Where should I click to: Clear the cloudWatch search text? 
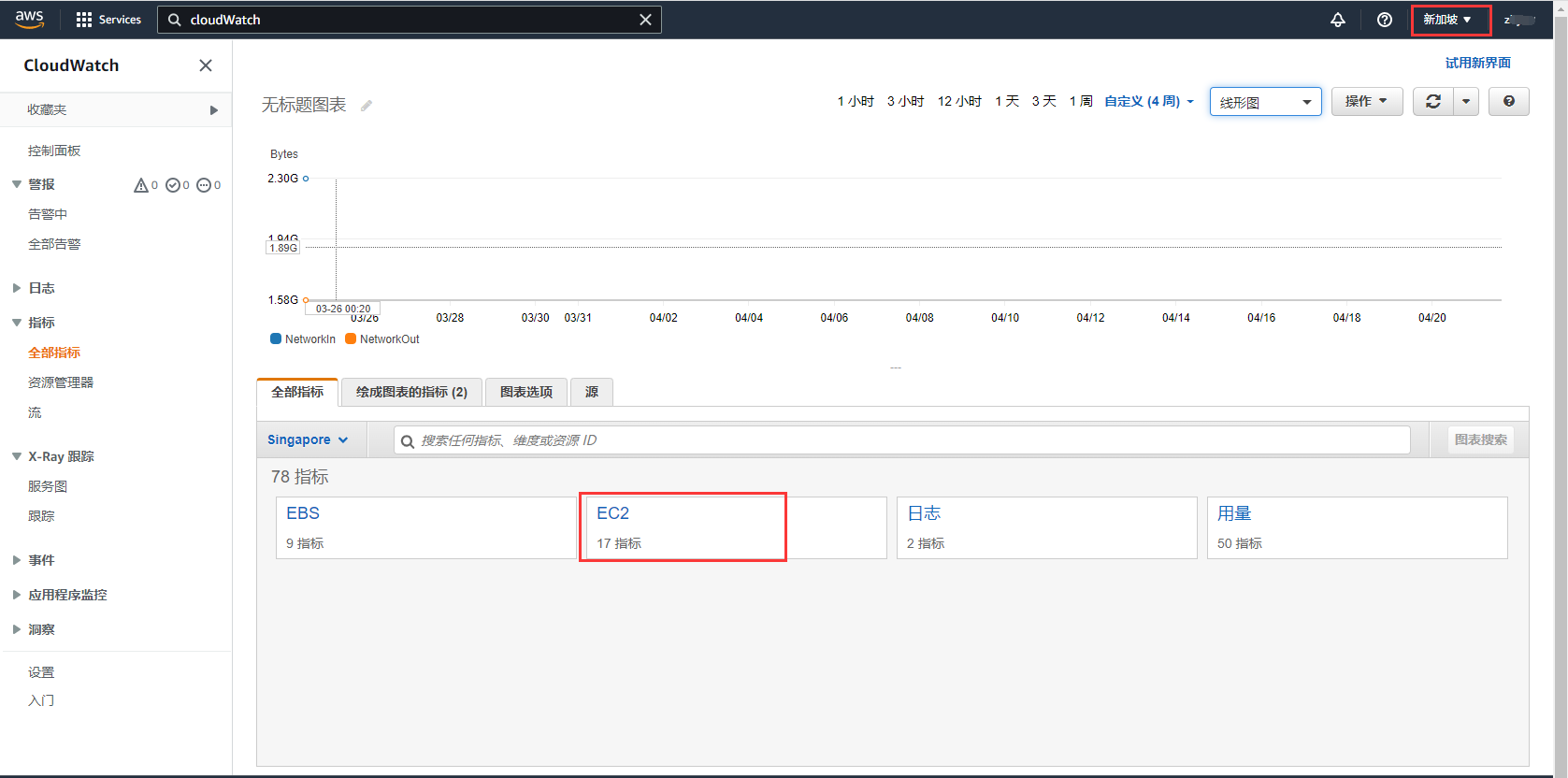pyautogui.click(x=645, y=20)
